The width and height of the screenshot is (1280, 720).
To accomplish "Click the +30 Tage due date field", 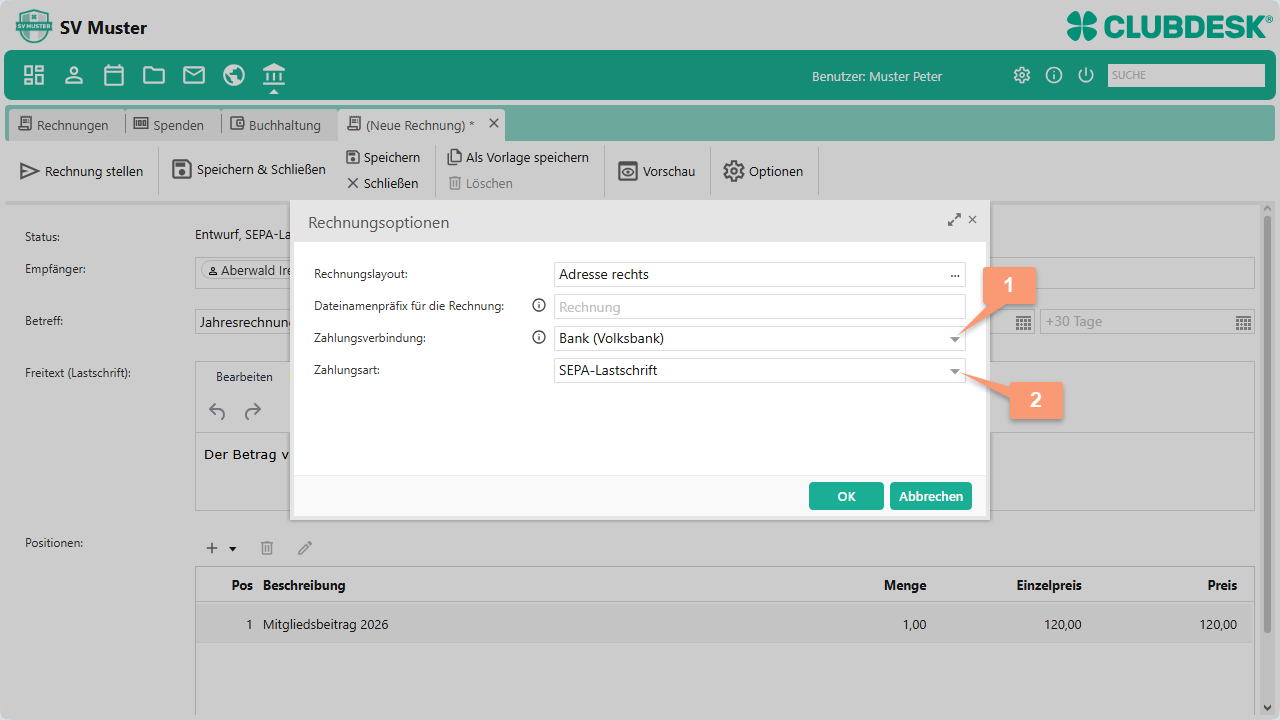I will coord(1136,322).
